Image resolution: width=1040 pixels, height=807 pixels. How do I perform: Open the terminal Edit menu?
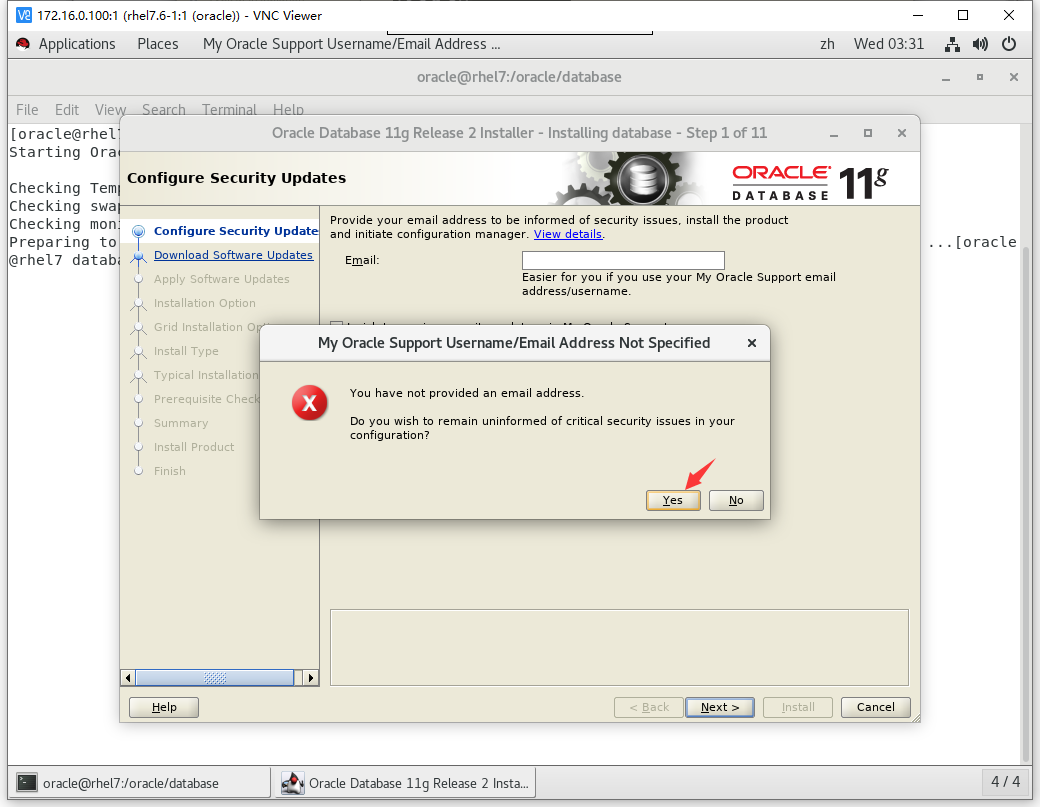point(66,109)
